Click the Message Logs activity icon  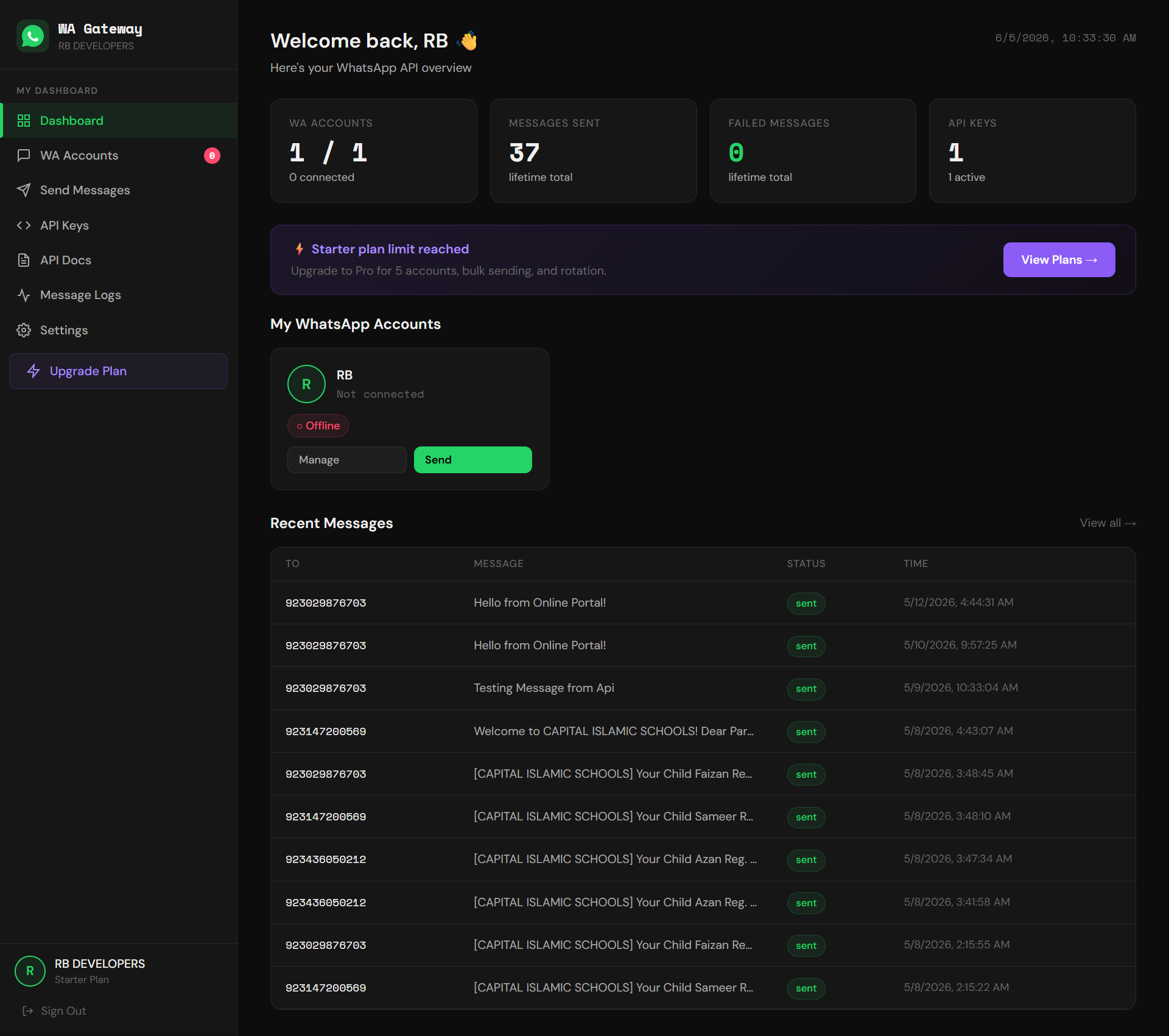24,295
